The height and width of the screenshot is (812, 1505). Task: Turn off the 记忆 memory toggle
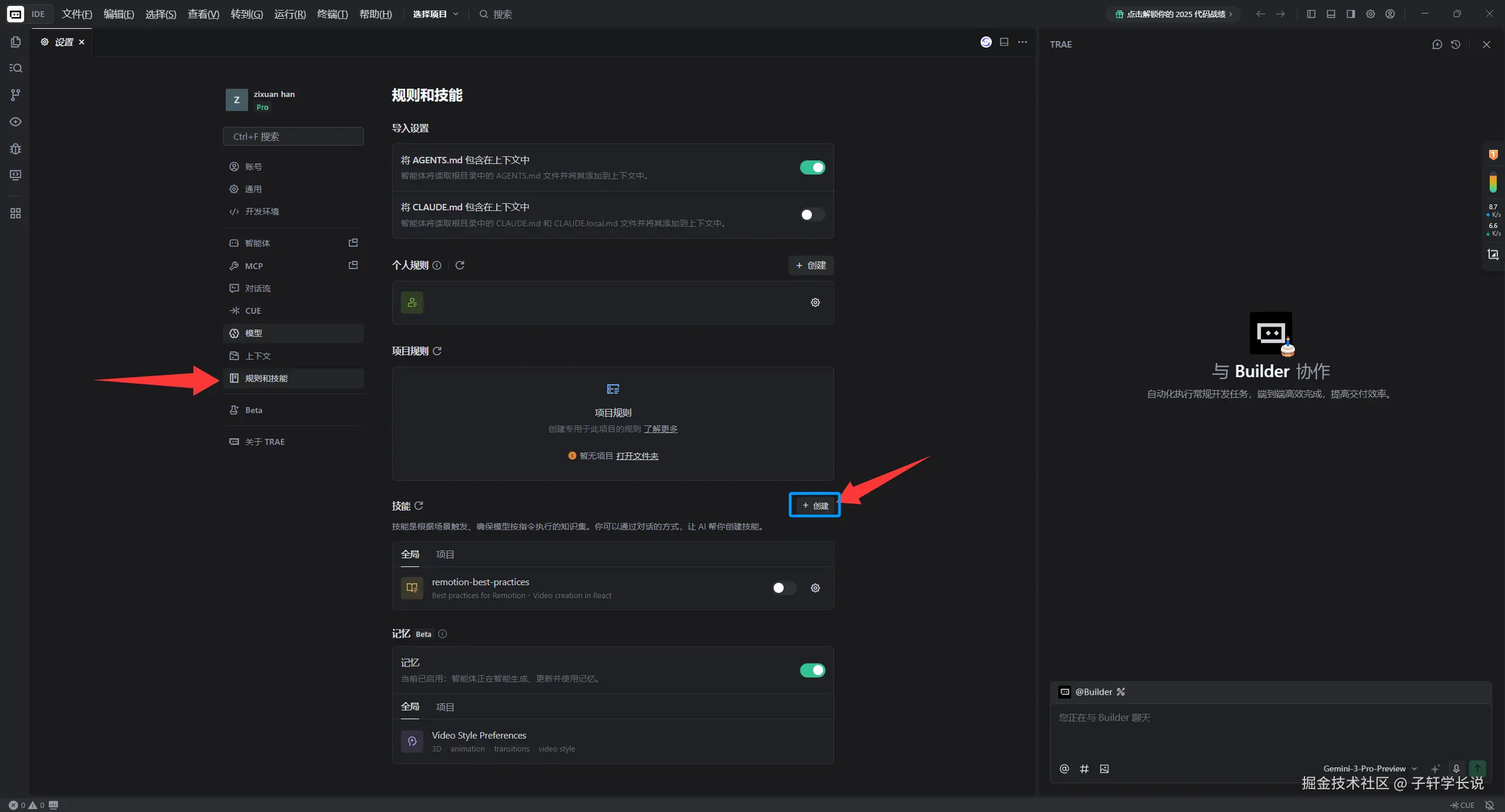(812, 670)
